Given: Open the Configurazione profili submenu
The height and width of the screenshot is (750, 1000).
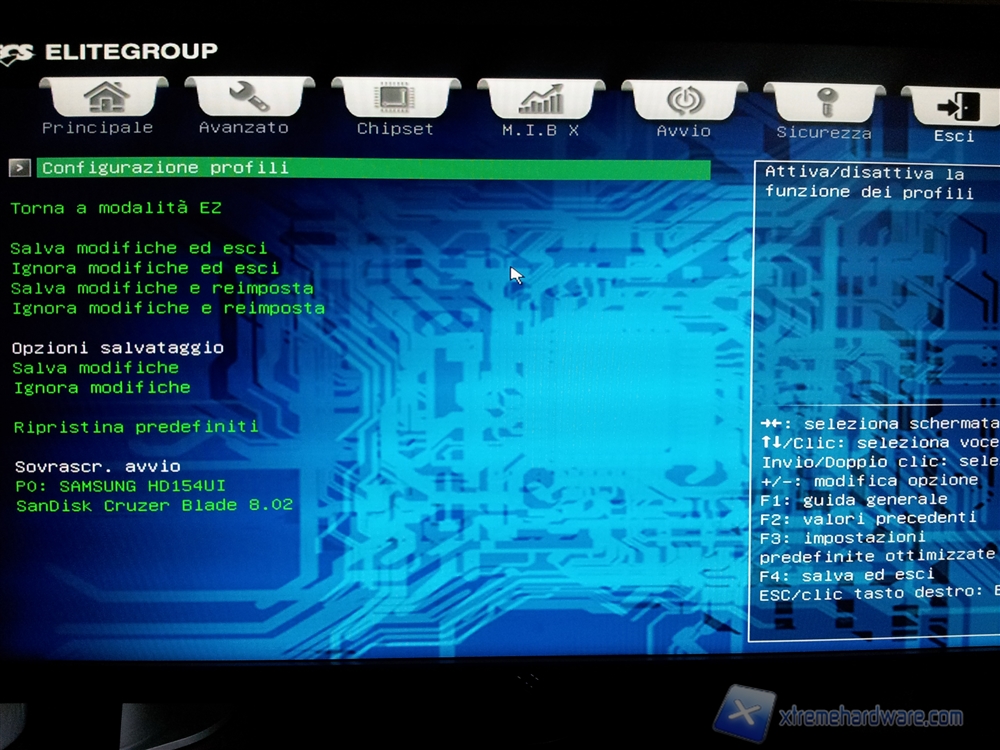Looking at the screenshot, I should pos(165,168).
